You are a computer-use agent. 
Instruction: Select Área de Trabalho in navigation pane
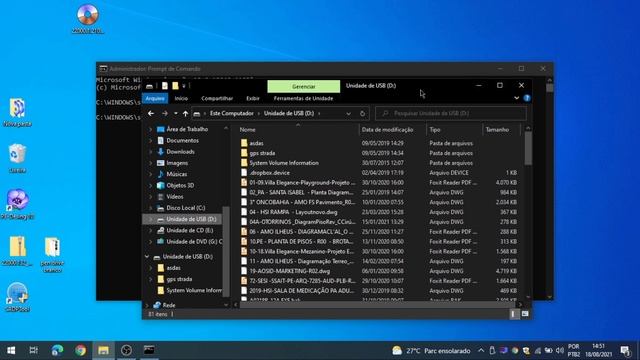(187, 129)
